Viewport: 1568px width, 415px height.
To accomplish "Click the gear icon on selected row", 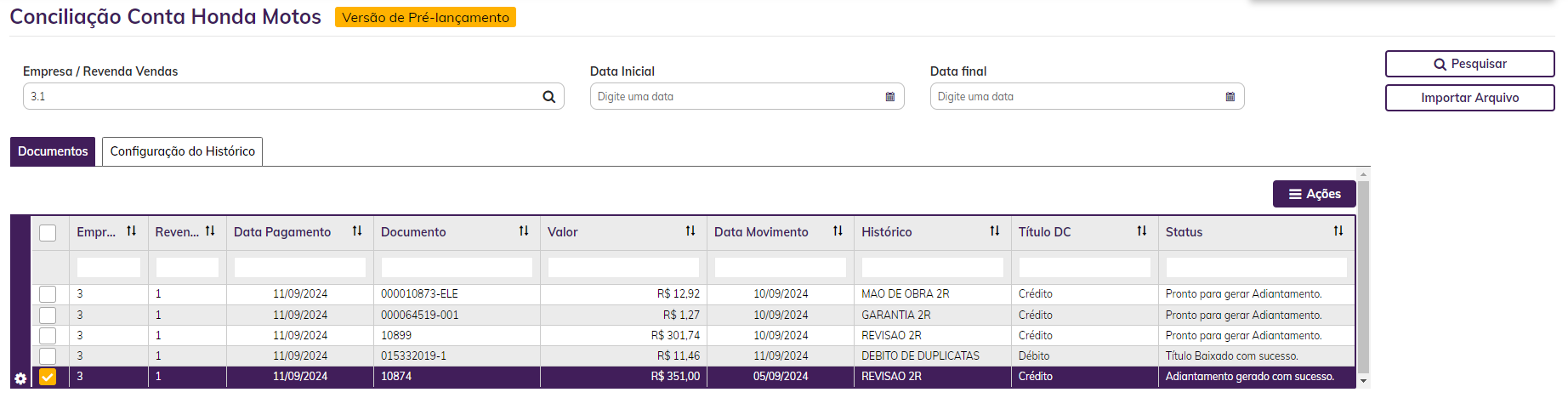I will pos(20,378).
